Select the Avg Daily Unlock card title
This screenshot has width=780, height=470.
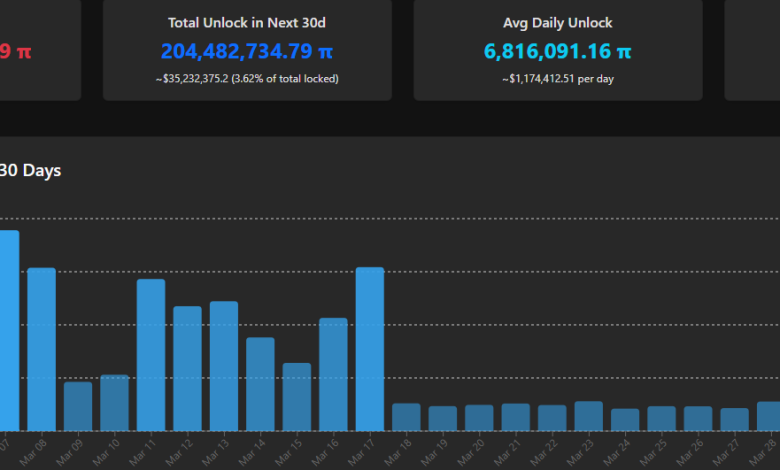pos(558,21)
